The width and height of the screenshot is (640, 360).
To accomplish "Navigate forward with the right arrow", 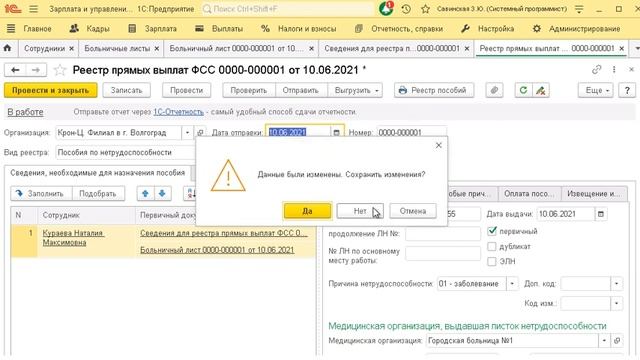I will pos(36,70).
